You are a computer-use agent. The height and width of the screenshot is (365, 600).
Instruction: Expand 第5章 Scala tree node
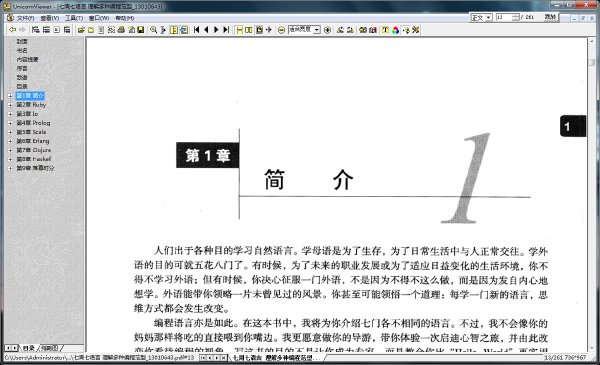pyautogui.click(x=10, y=132)
